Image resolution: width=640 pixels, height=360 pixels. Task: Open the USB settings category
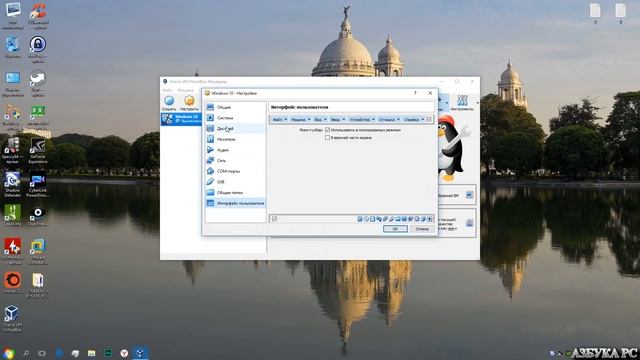[235, 182]
